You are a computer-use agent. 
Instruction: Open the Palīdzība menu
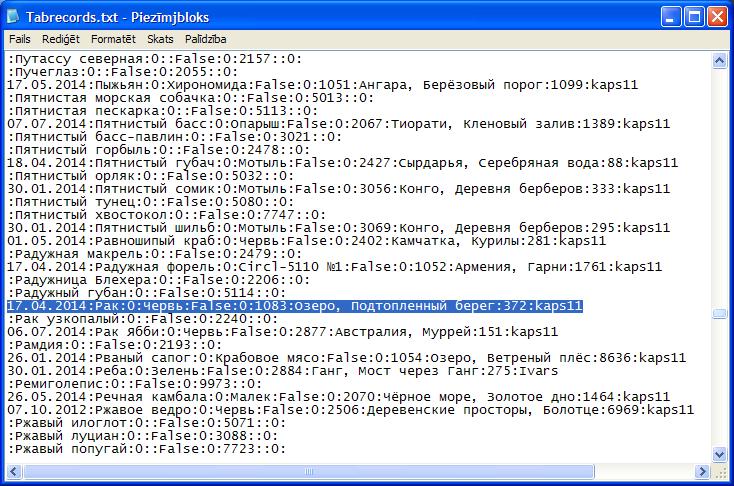point(206,39)
